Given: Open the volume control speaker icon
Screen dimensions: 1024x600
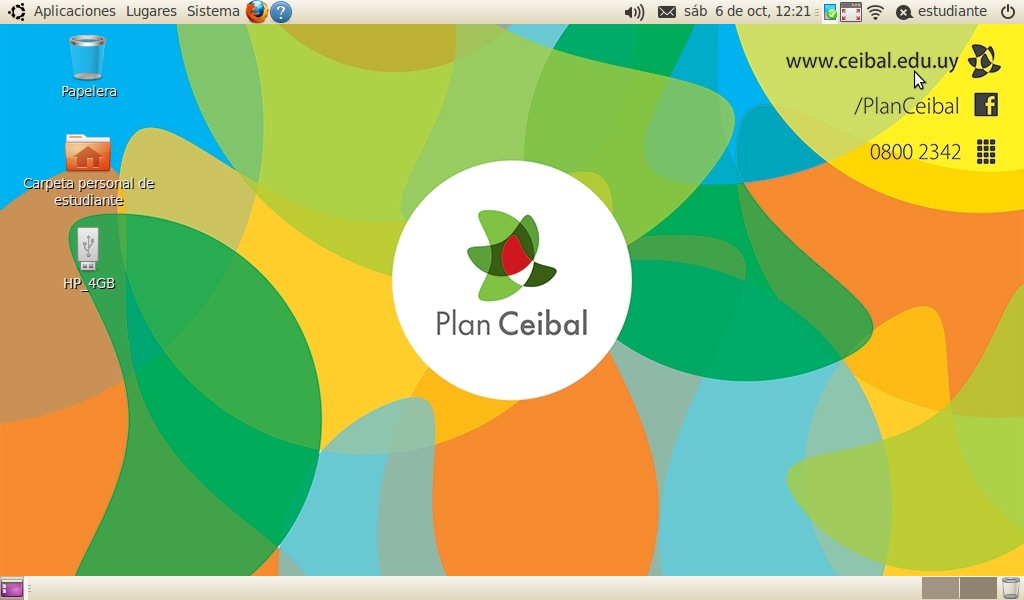Looking at the screenshot, I should pos(633,12).
